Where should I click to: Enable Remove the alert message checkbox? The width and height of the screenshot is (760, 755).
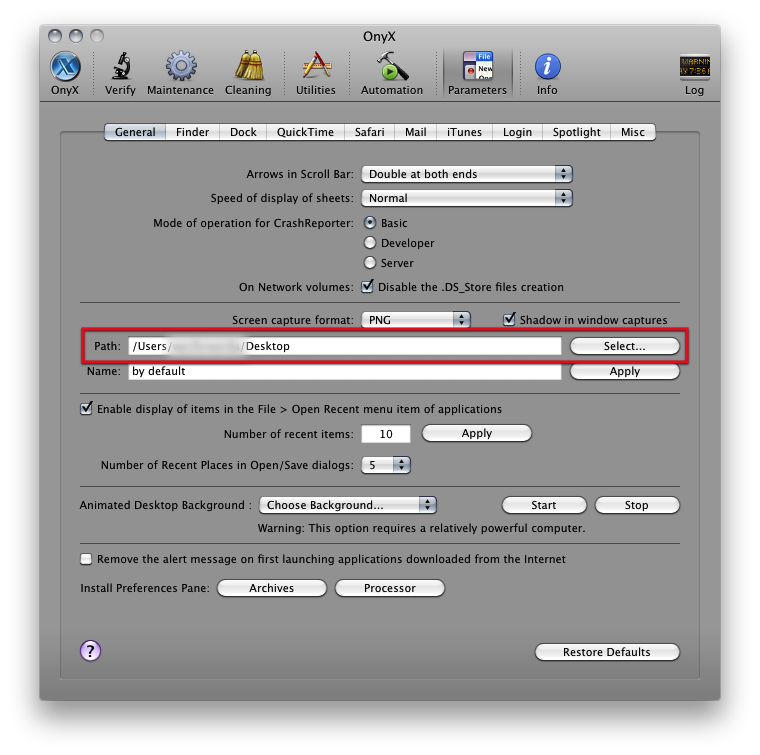click(86, 559)
